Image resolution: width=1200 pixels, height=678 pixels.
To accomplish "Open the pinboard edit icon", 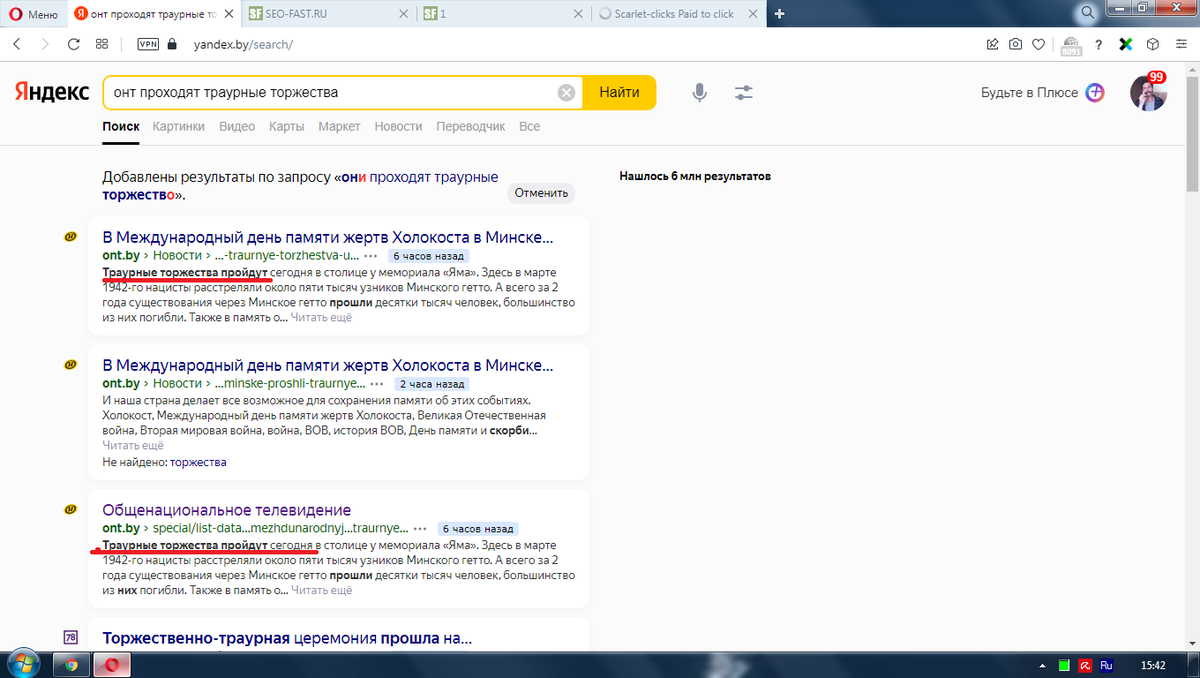I will (x=992, y=44).
